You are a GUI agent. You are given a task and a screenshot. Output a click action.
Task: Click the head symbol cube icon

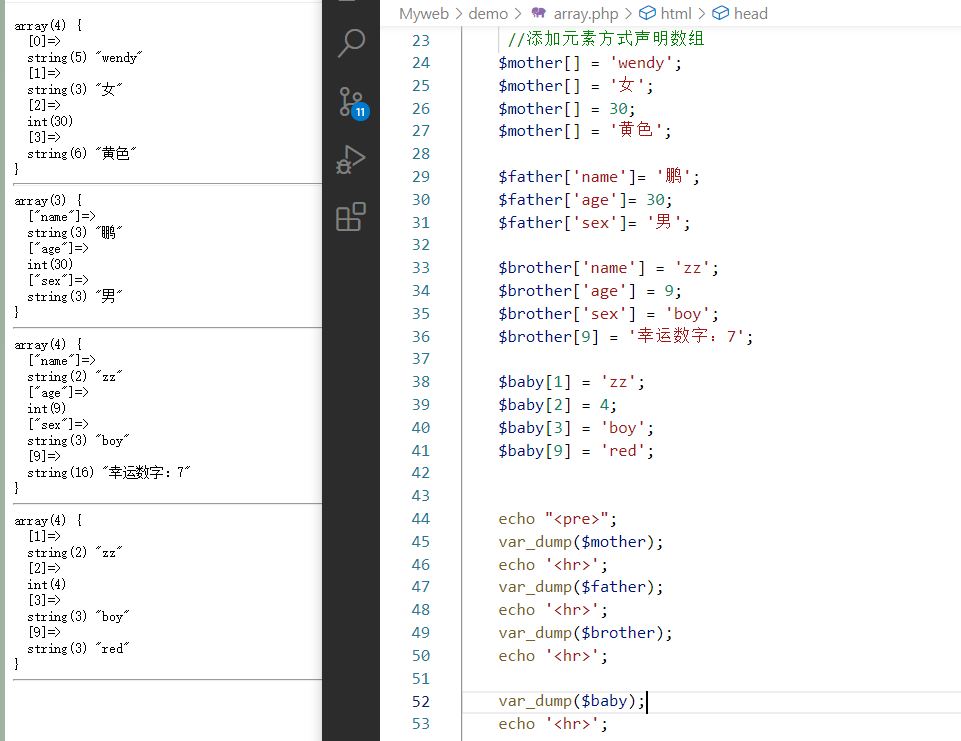[721, 13]
